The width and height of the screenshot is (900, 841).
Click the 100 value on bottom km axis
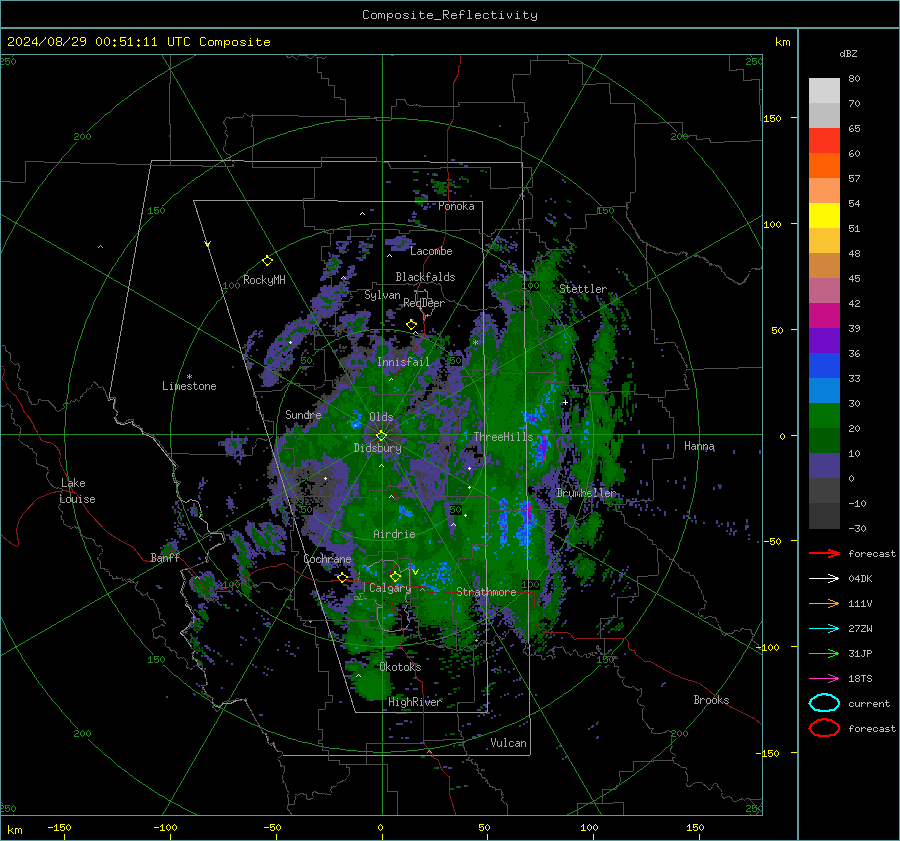[589, 827]
